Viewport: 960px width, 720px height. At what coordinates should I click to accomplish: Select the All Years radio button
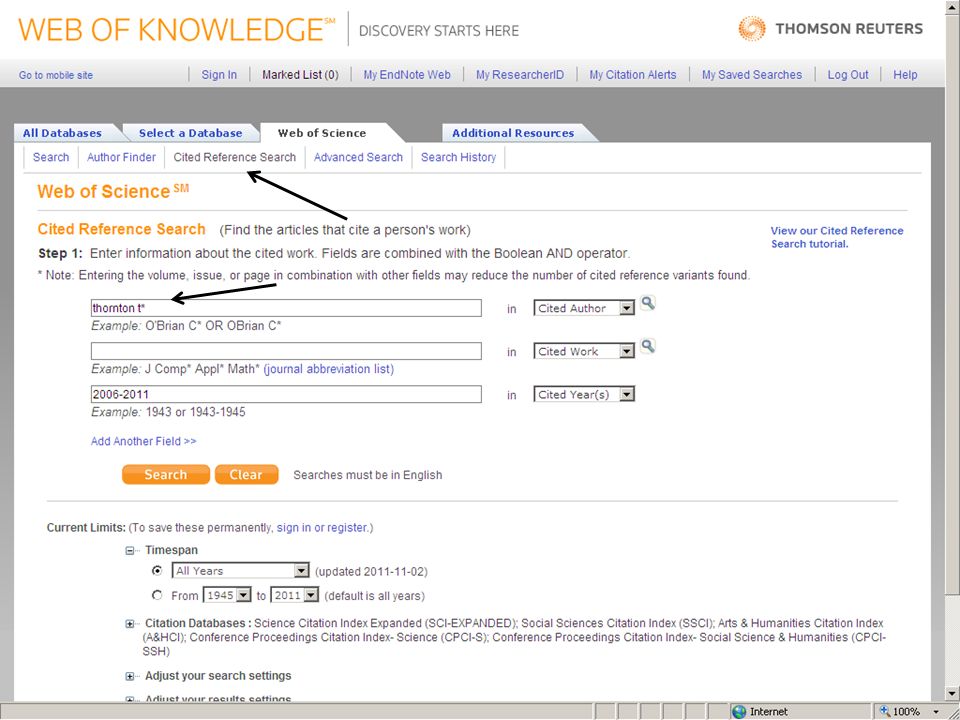[x=157, y=571]
